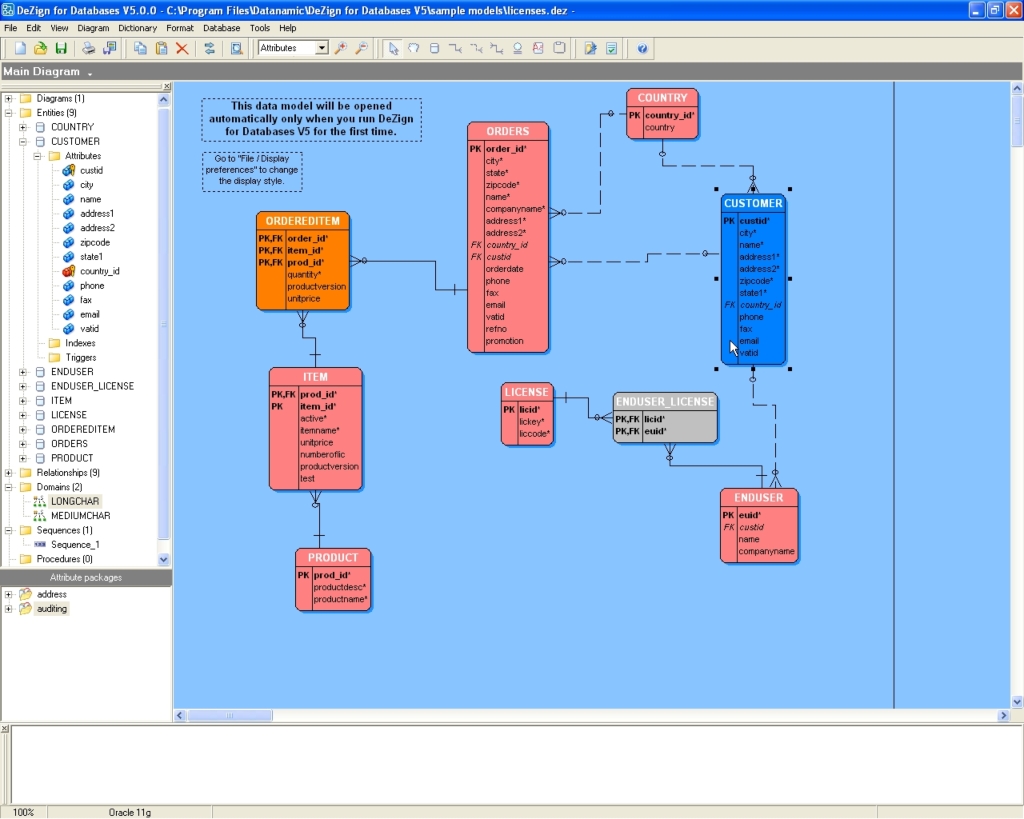Open the Dictionary menu

coord(137,28)
